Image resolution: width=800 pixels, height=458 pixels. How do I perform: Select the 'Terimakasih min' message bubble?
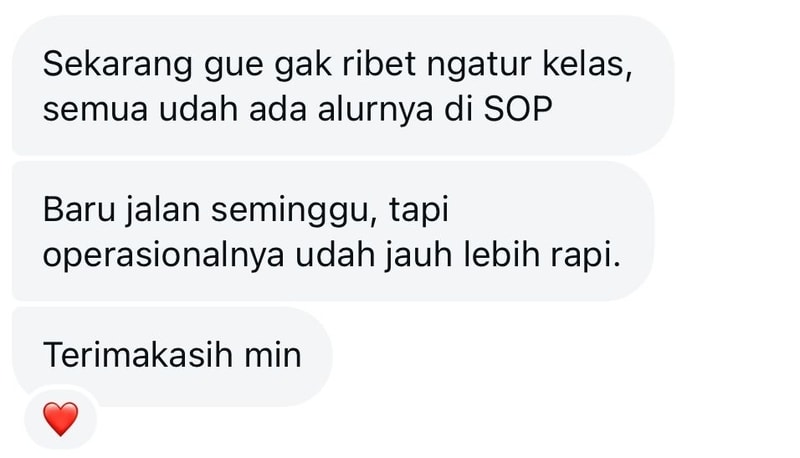172,356
